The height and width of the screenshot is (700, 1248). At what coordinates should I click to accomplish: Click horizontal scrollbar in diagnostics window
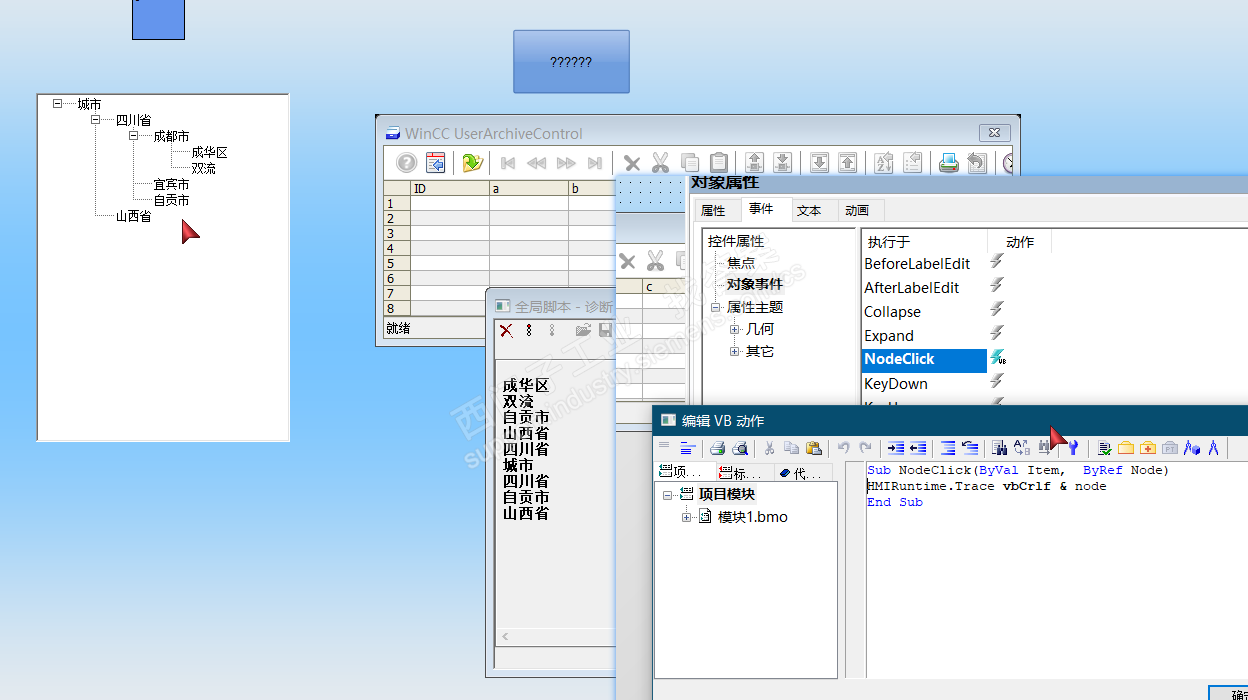(556, 636)
